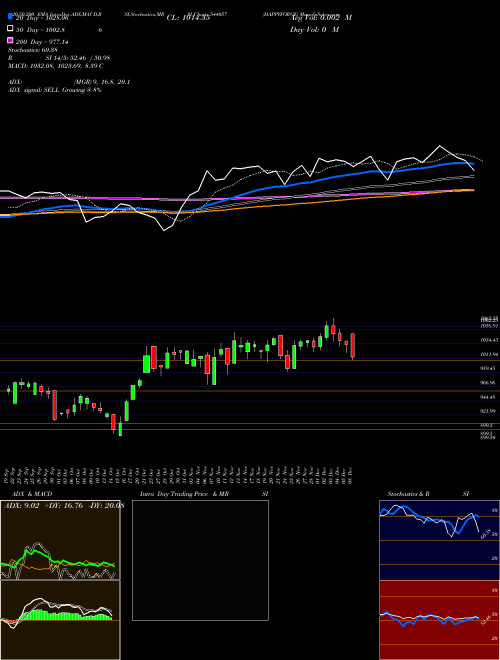500x660 pixels.
Task: Click the 921.99 price axis label
Action: point(489,411)
